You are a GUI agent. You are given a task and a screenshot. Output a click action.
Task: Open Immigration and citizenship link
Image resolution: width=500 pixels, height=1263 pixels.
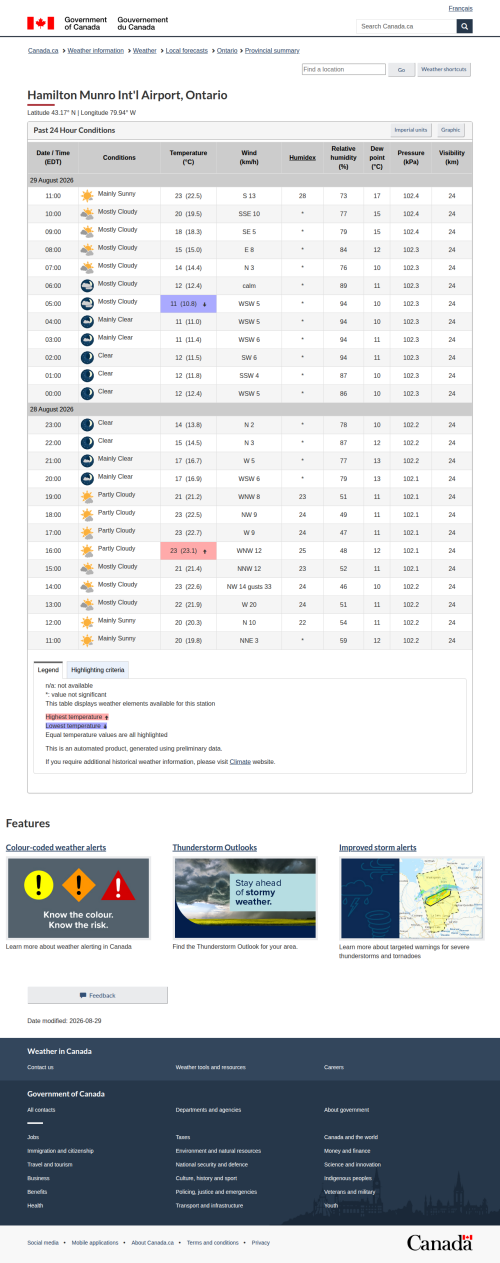click(x=61, y=1151)
